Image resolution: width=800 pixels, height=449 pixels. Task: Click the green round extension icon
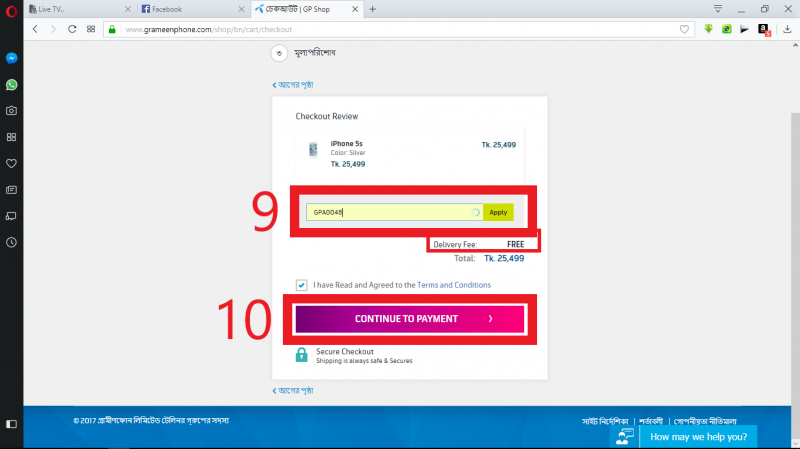coord(727,29)
